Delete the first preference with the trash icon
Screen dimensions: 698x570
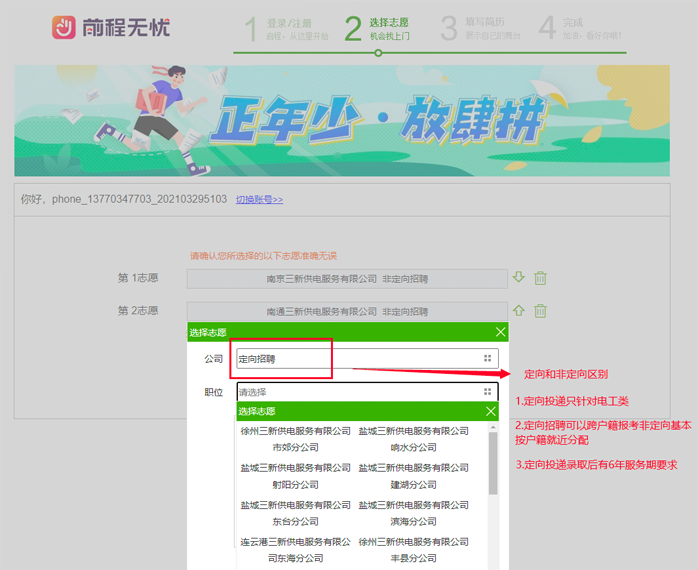pyautogui.click(x=540, y=279)
